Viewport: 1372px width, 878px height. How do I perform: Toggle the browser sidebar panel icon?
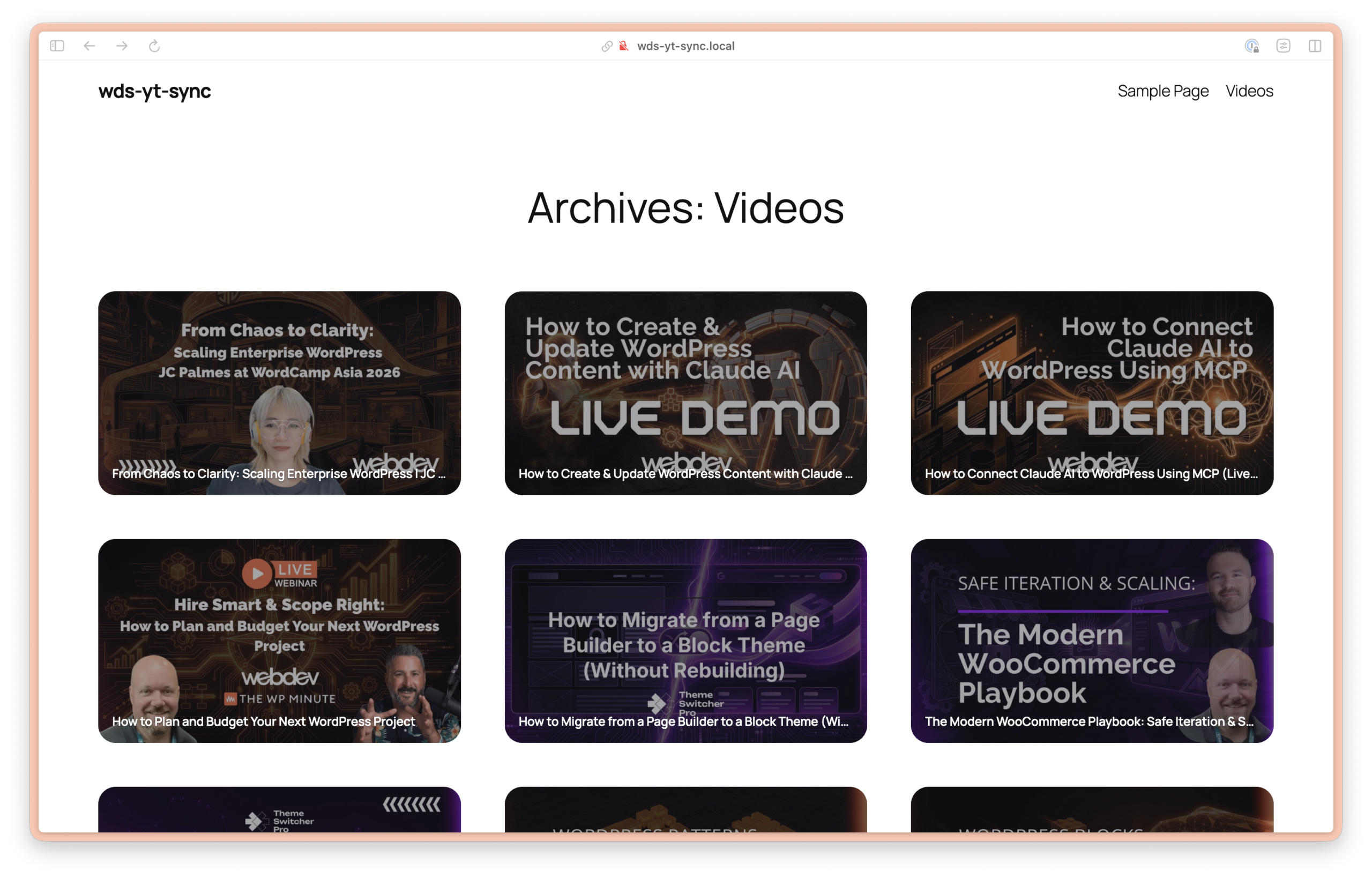coord(57,46)
